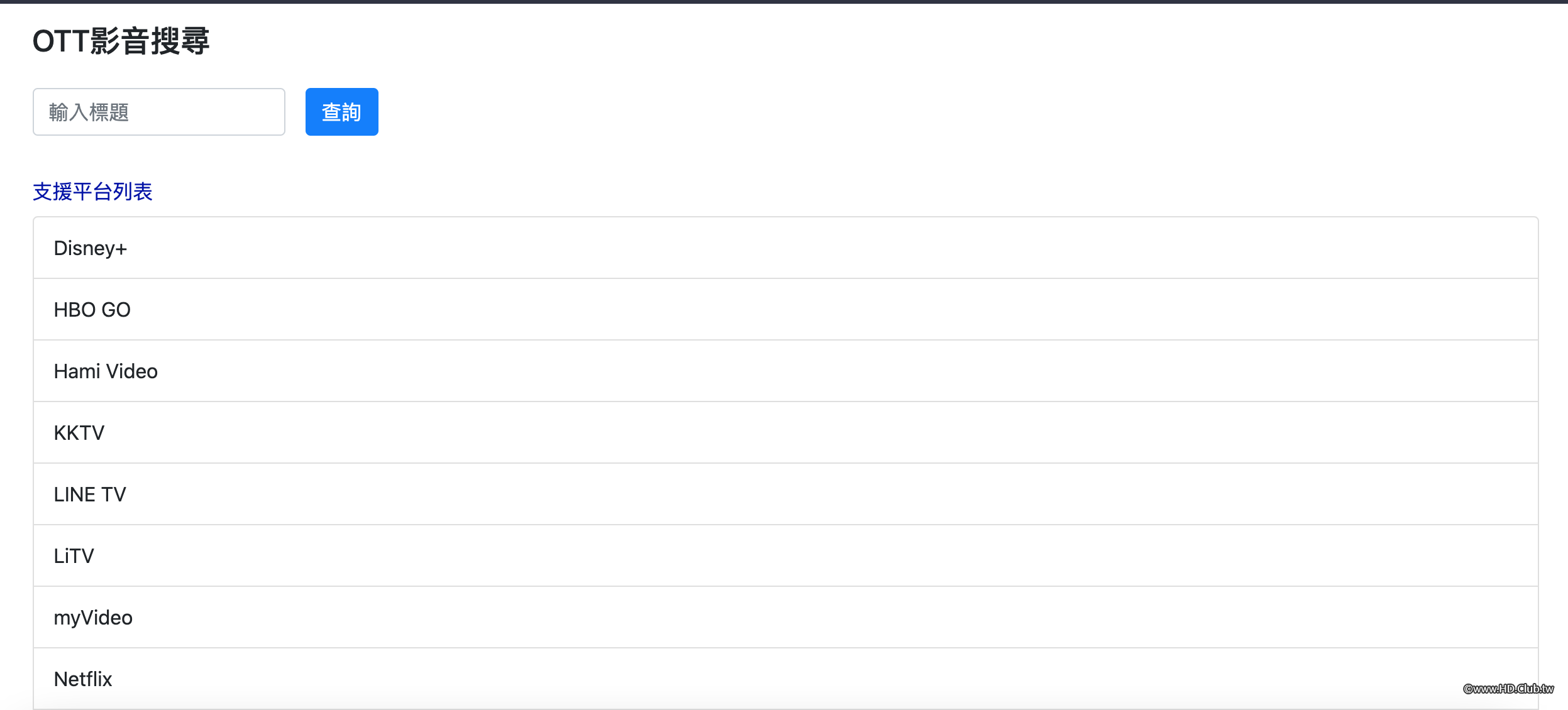Click the Netflix text label
Image resolution: width=1568 pixels, height=710 pixels.
83,680
